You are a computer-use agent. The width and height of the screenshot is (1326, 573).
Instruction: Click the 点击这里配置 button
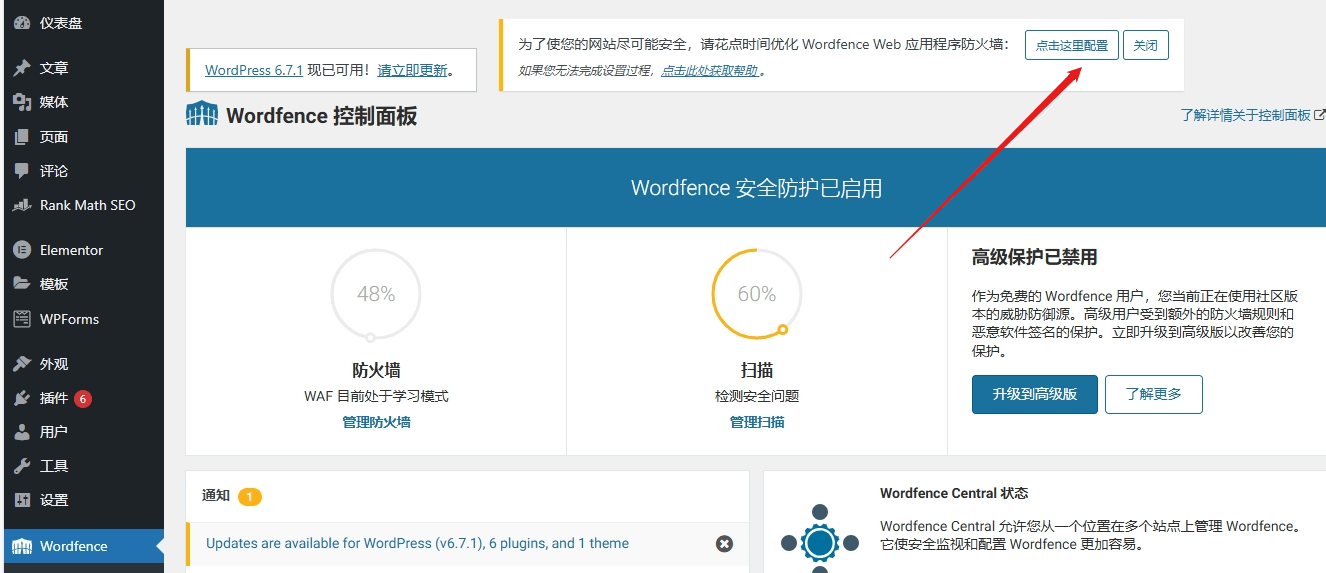(1071, 45)
